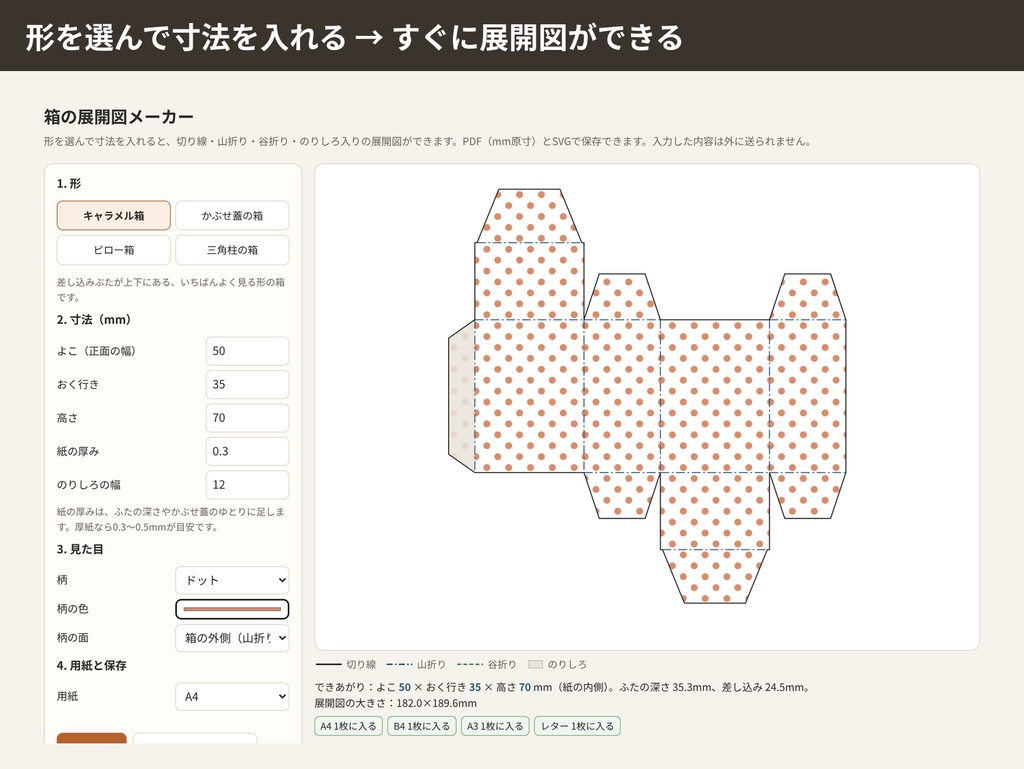Screen dimensions: 1024x769
Task: Click the 紙の厚みは hint text
Action: click(x=170, y=520)
